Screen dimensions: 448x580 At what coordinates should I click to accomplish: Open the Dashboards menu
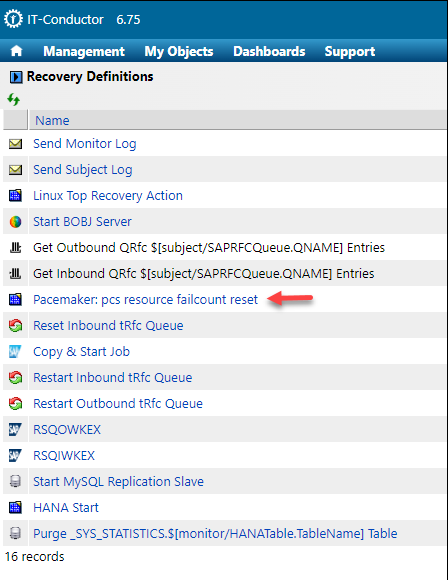click(x=269, y=51)
